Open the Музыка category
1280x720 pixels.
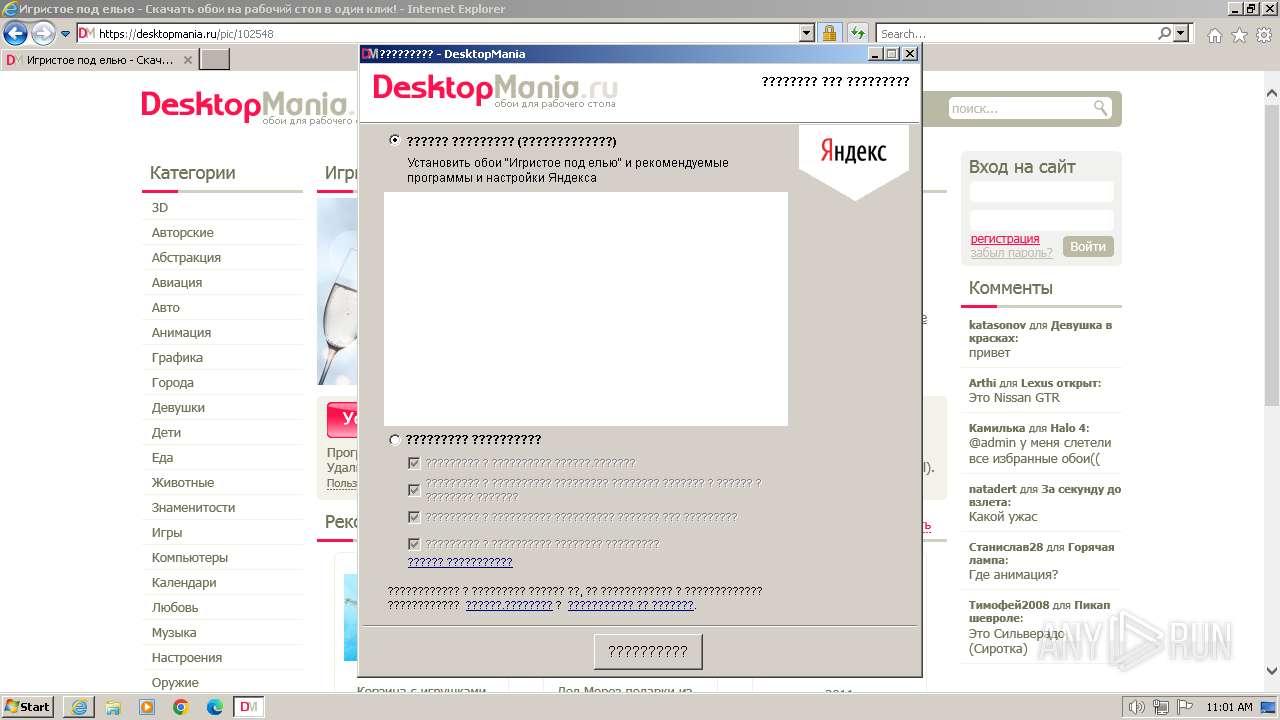pyautogui.click(x=174, y=633)
